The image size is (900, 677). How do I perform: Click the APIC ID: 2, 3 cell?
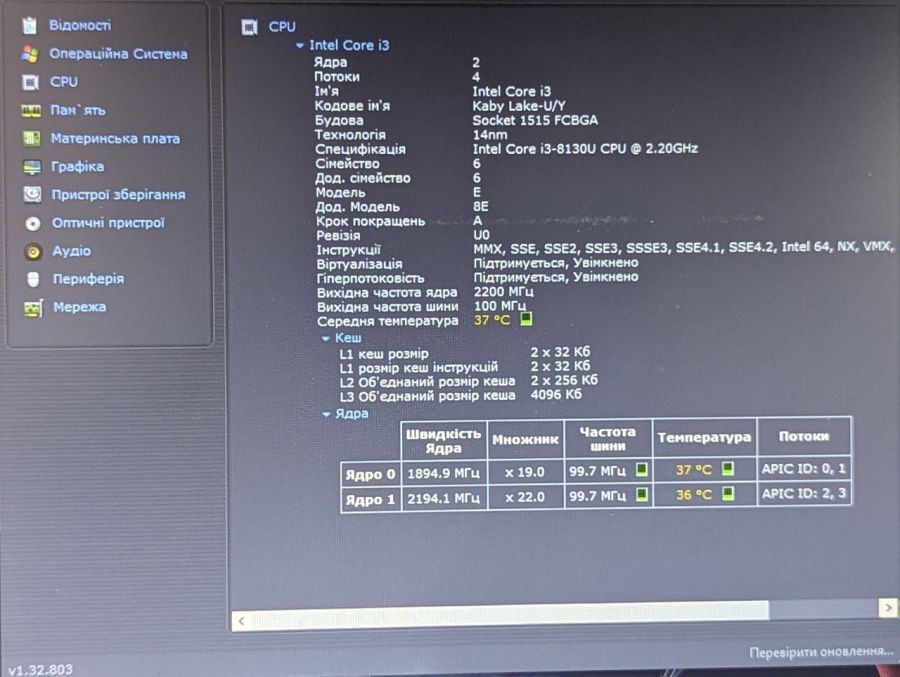804,493
